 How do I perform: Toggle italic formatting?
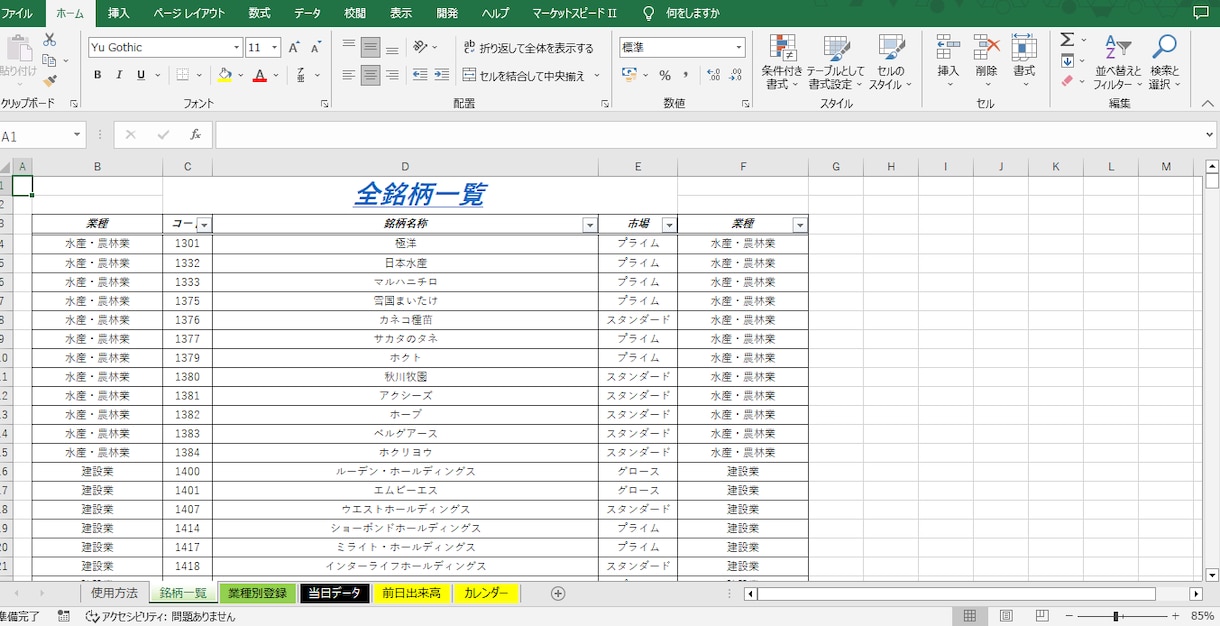tap(119, 75)
